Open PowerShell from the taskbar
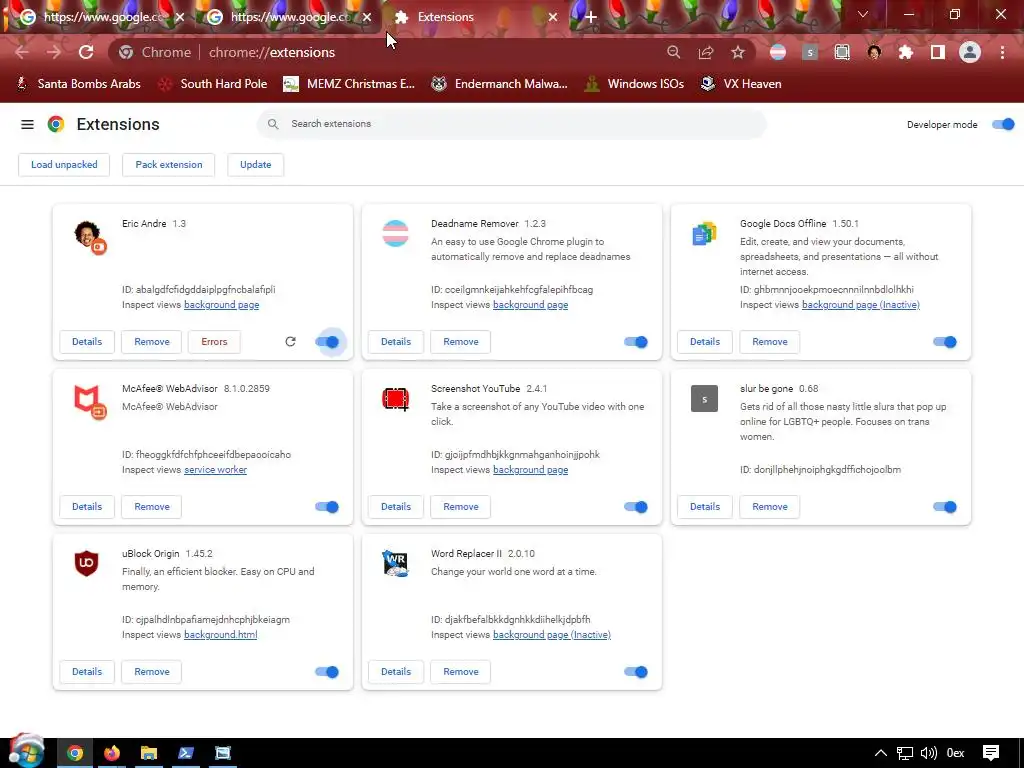Screen dimensions: 1024x768 point(185,753)
